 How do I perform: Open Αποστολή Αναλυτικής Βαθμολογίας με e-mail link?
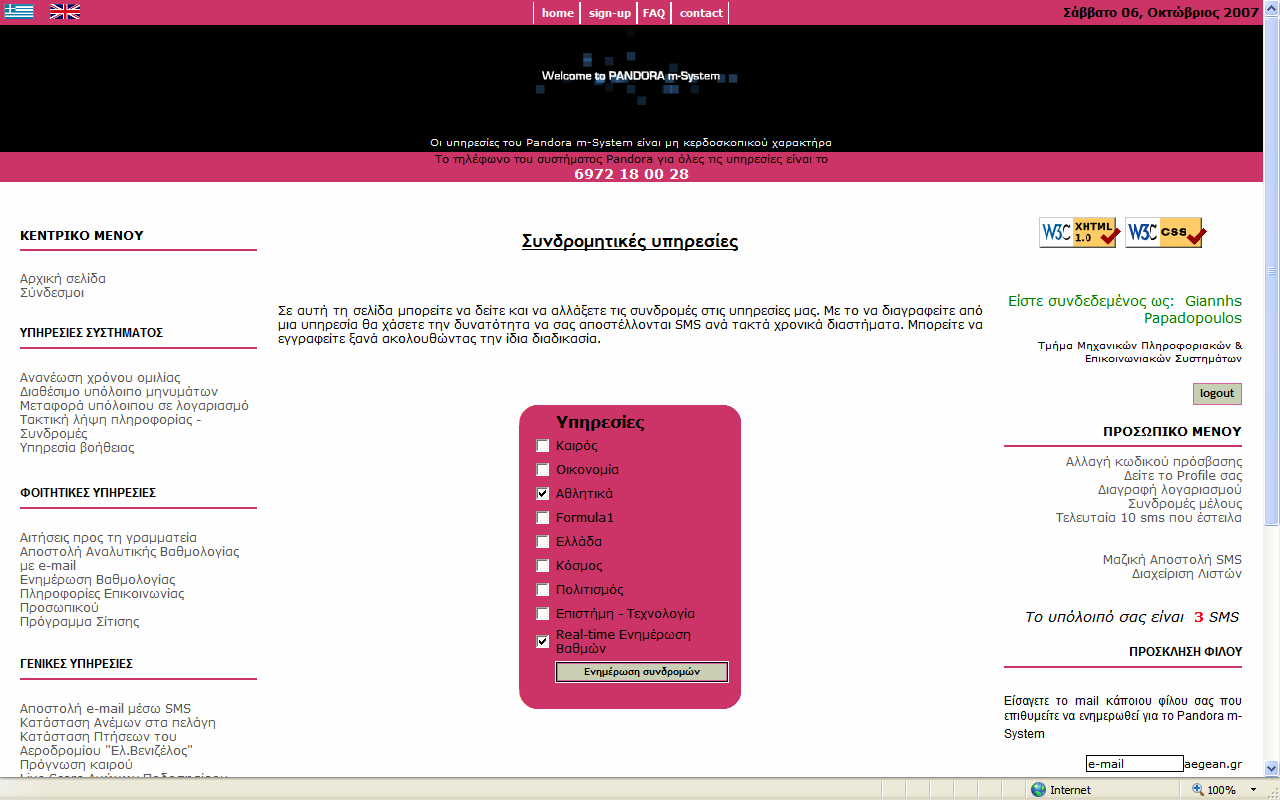click(x=130, y=559)
